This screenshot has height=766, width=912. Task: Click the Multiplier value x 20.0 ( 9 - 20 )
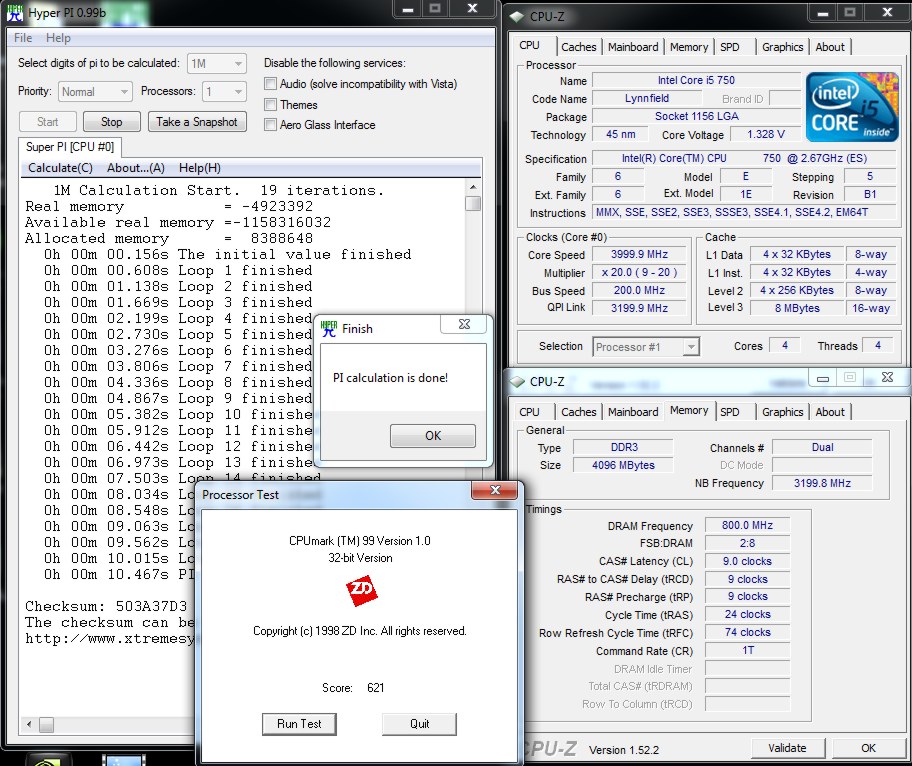tap(639, 272)
